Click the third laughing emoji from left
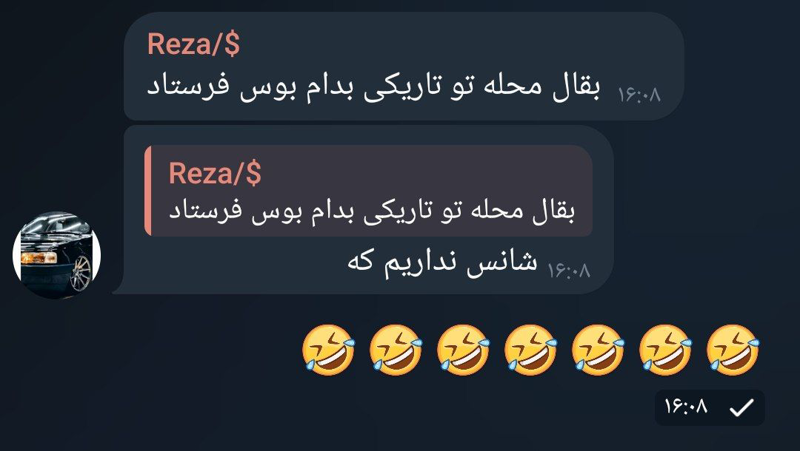This screenshot has height=451, width=800. tap(463, 350)
